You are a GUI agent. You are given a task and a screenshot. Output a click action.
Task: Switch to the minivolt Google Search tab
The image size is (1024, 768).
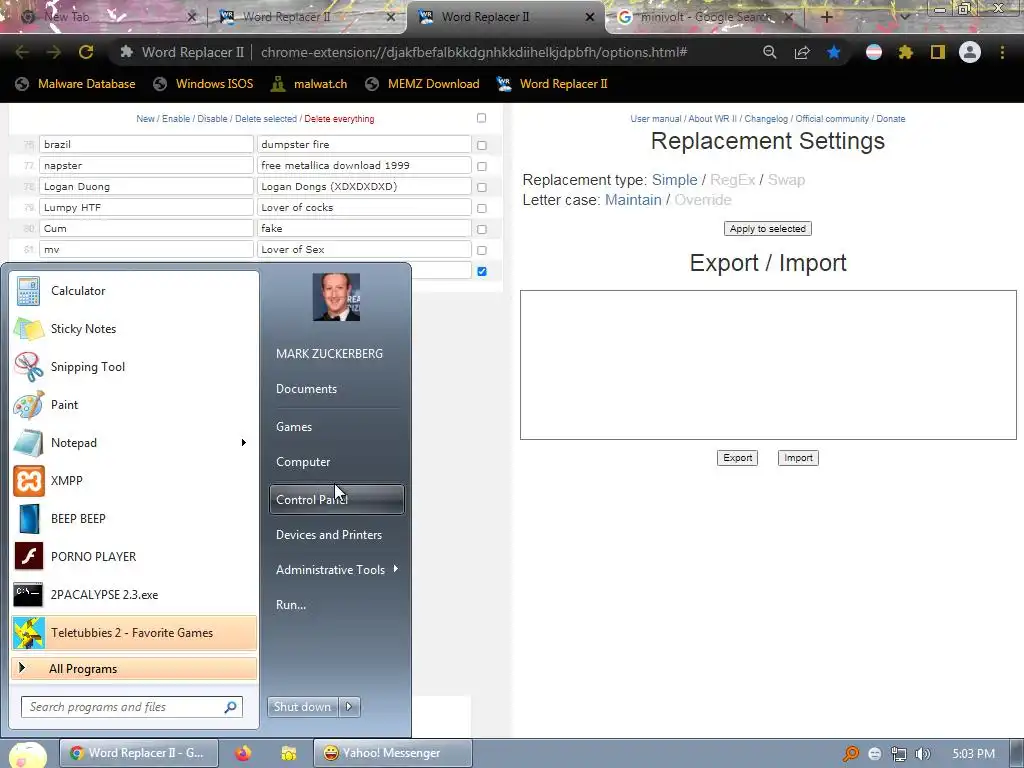point(705,17)
